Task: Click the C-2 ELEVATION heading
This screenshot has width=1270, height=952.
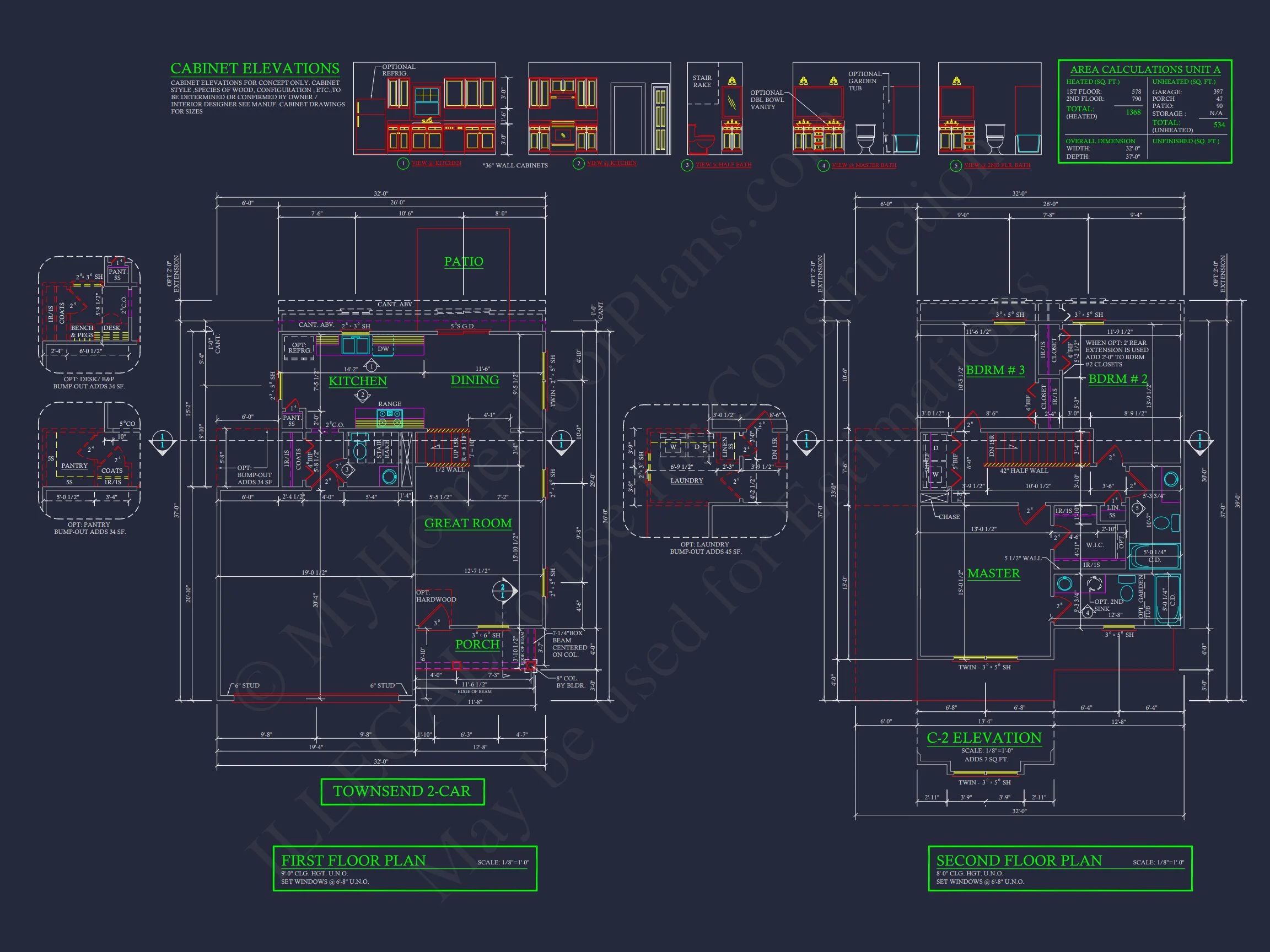Action: tap(984, 738)
